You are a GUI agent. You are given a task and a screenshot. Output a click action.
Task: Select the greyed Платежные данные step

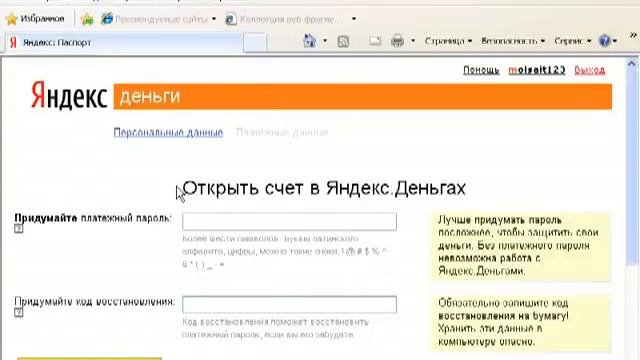pos(282,132)
